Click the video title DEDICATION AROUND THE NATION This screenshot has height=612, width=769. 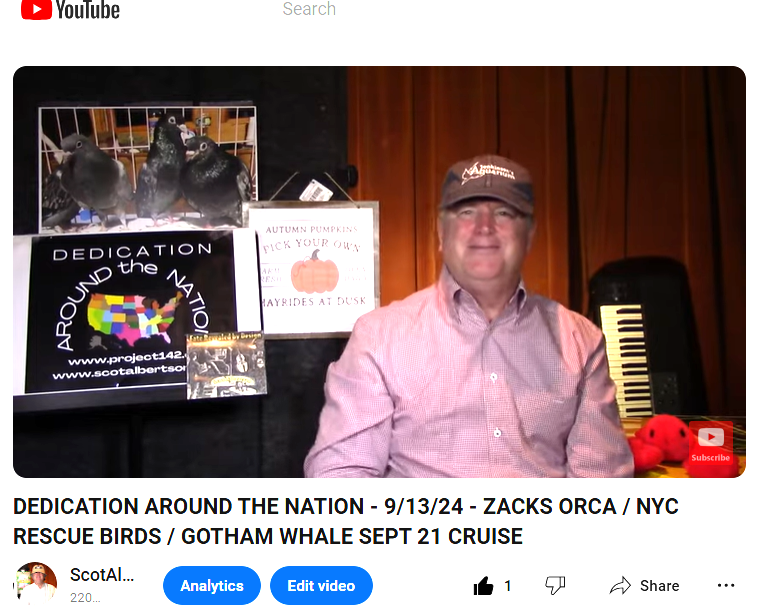point(346,521)
